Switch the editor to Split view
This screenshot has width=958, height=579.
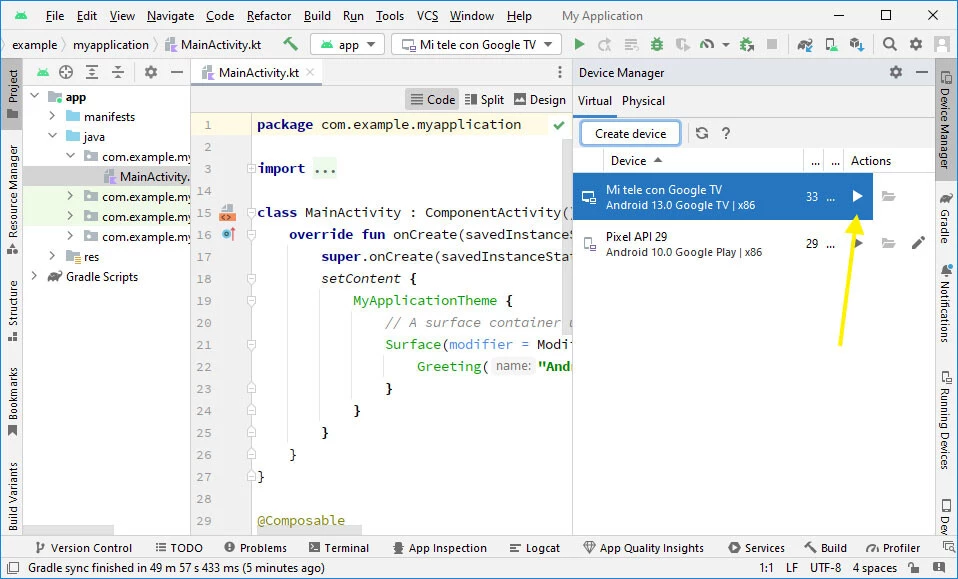(x=484, y=100)
